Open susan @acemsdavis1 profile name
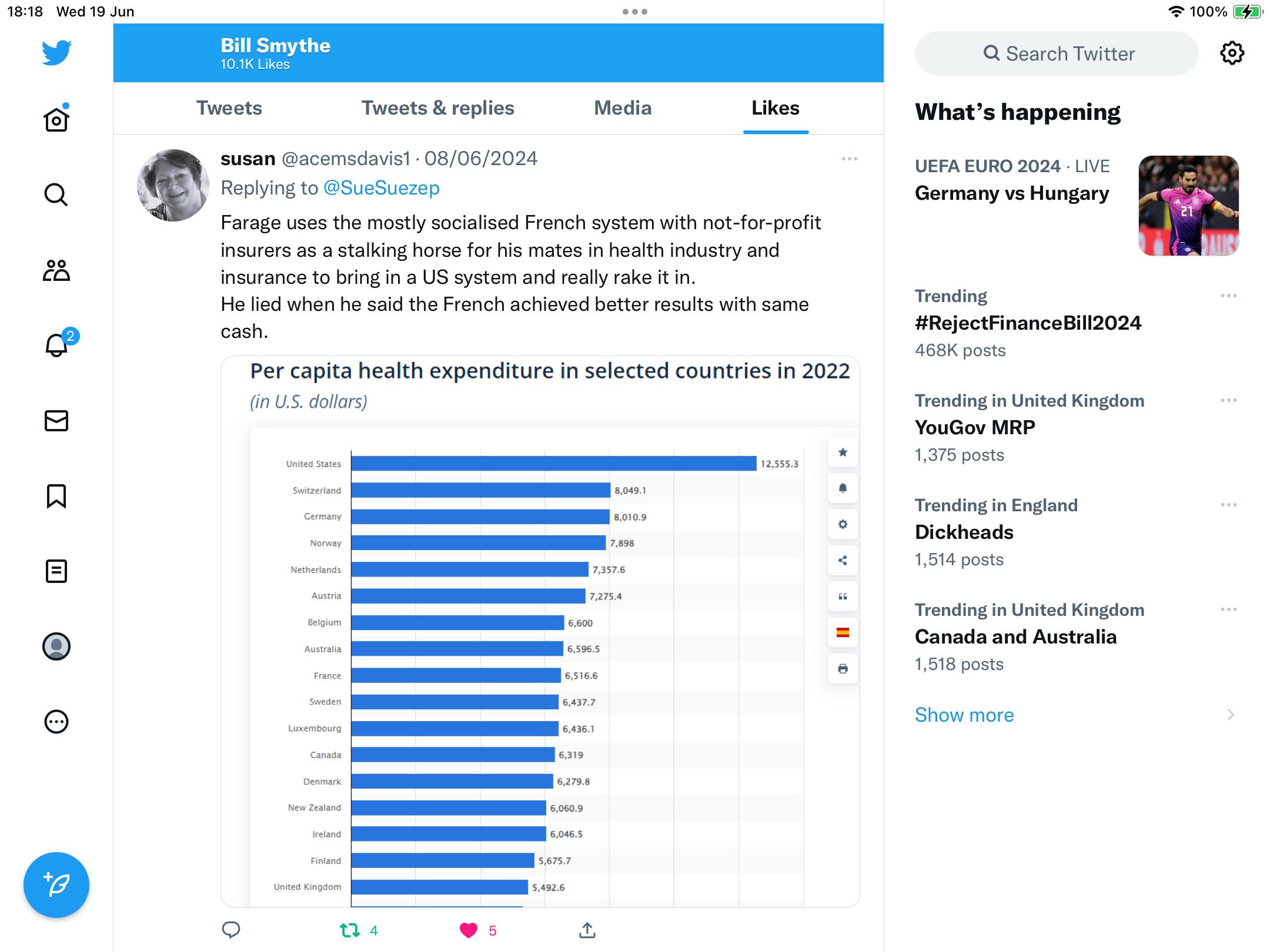The image size is (1270, 952). click(x=315, y=159)
